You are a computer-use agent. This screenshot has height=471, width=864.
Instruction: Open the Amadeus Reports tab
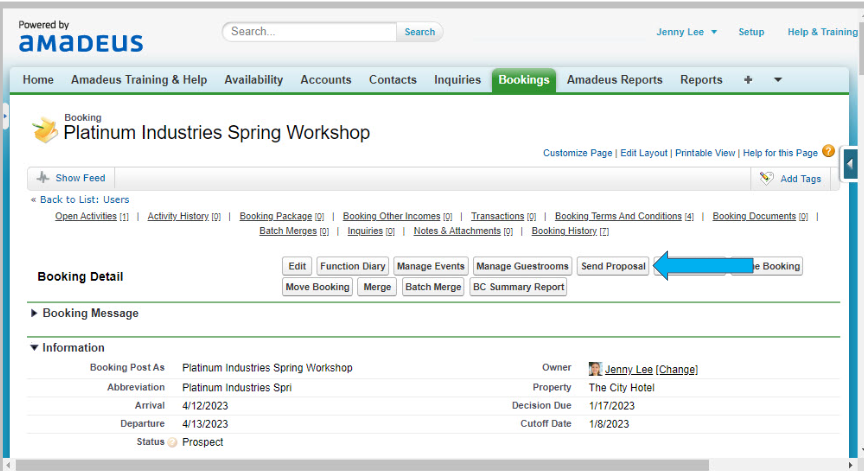[614, 80]
